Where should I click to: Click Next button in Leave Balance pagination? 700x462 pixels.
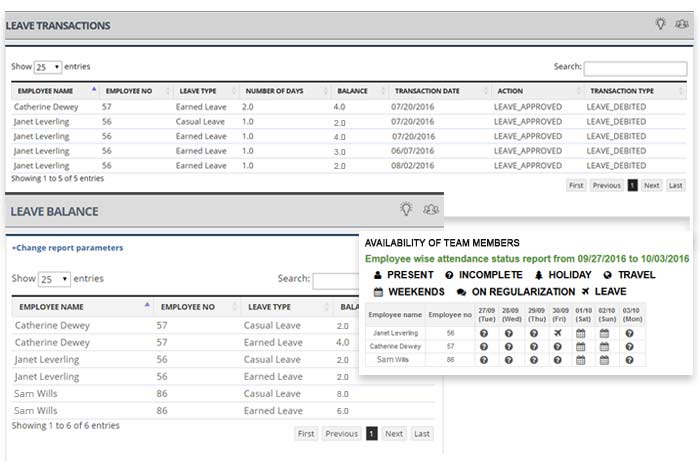tap(394, 433)
